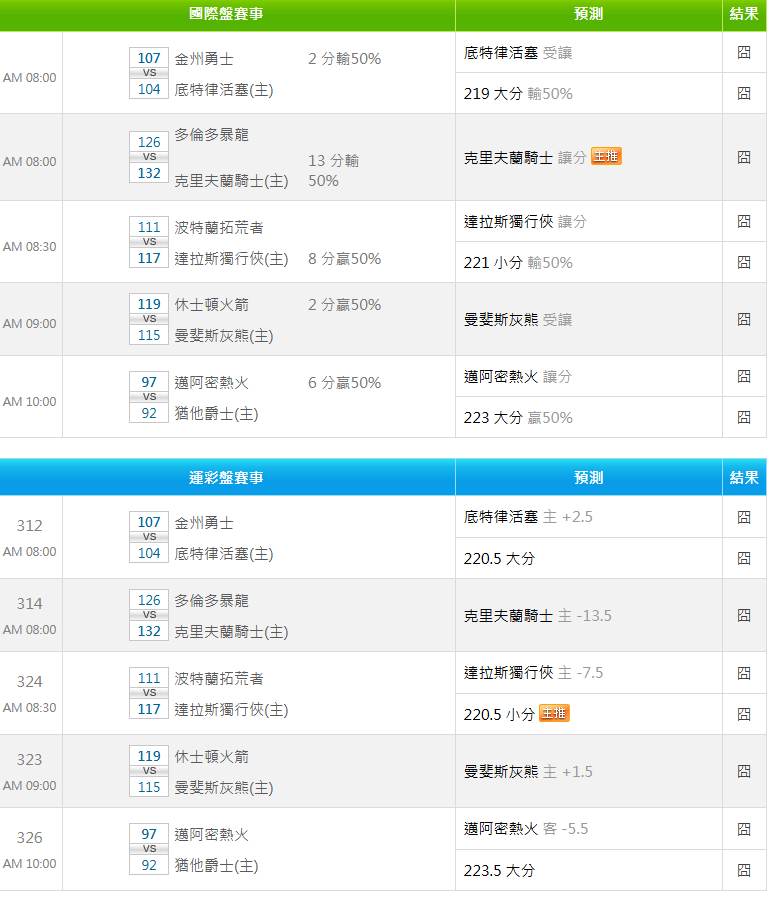This screenshot has width=771, height=908.
Task: Open 金州勇士 team in the 國際盤 table
Action: point(204,59)
